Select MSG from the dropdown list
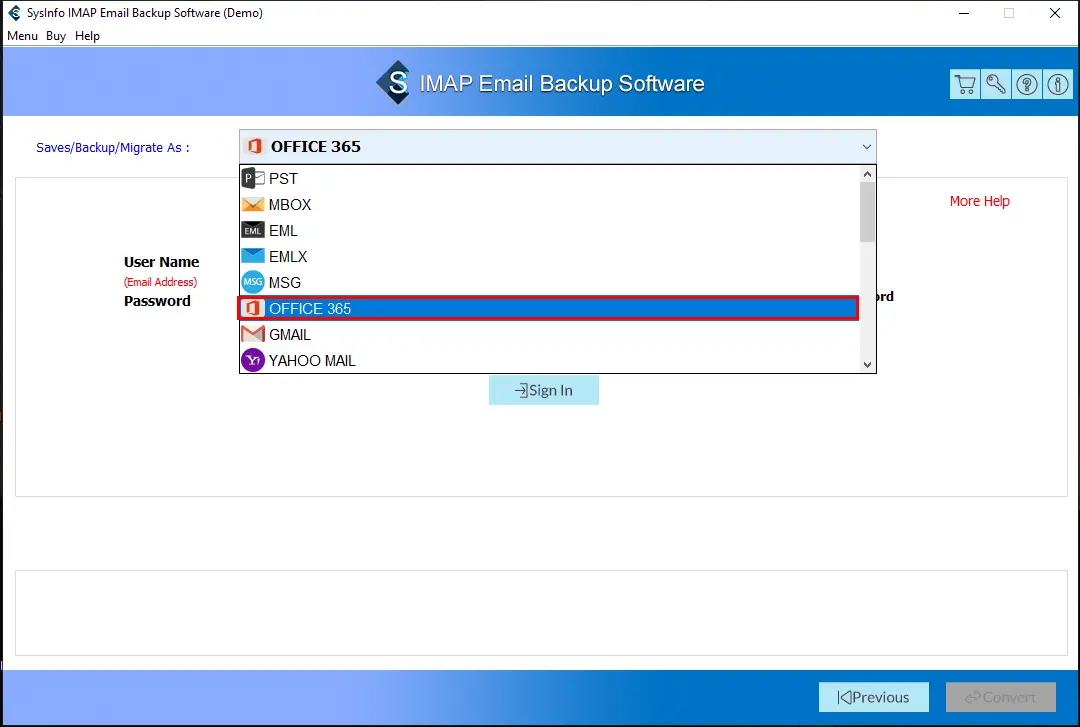Image resolution: width=1080 pixels, height=727 pixels. coord(284,283)
